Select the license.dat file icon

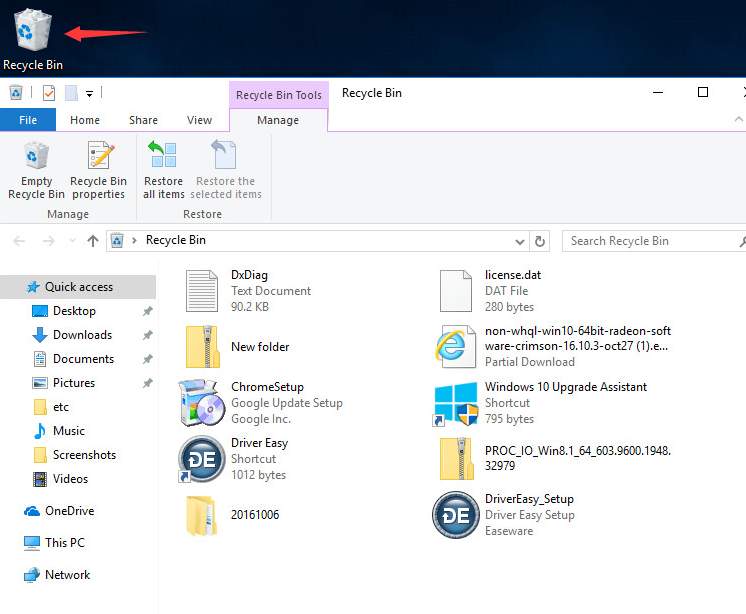click(456, 291)
